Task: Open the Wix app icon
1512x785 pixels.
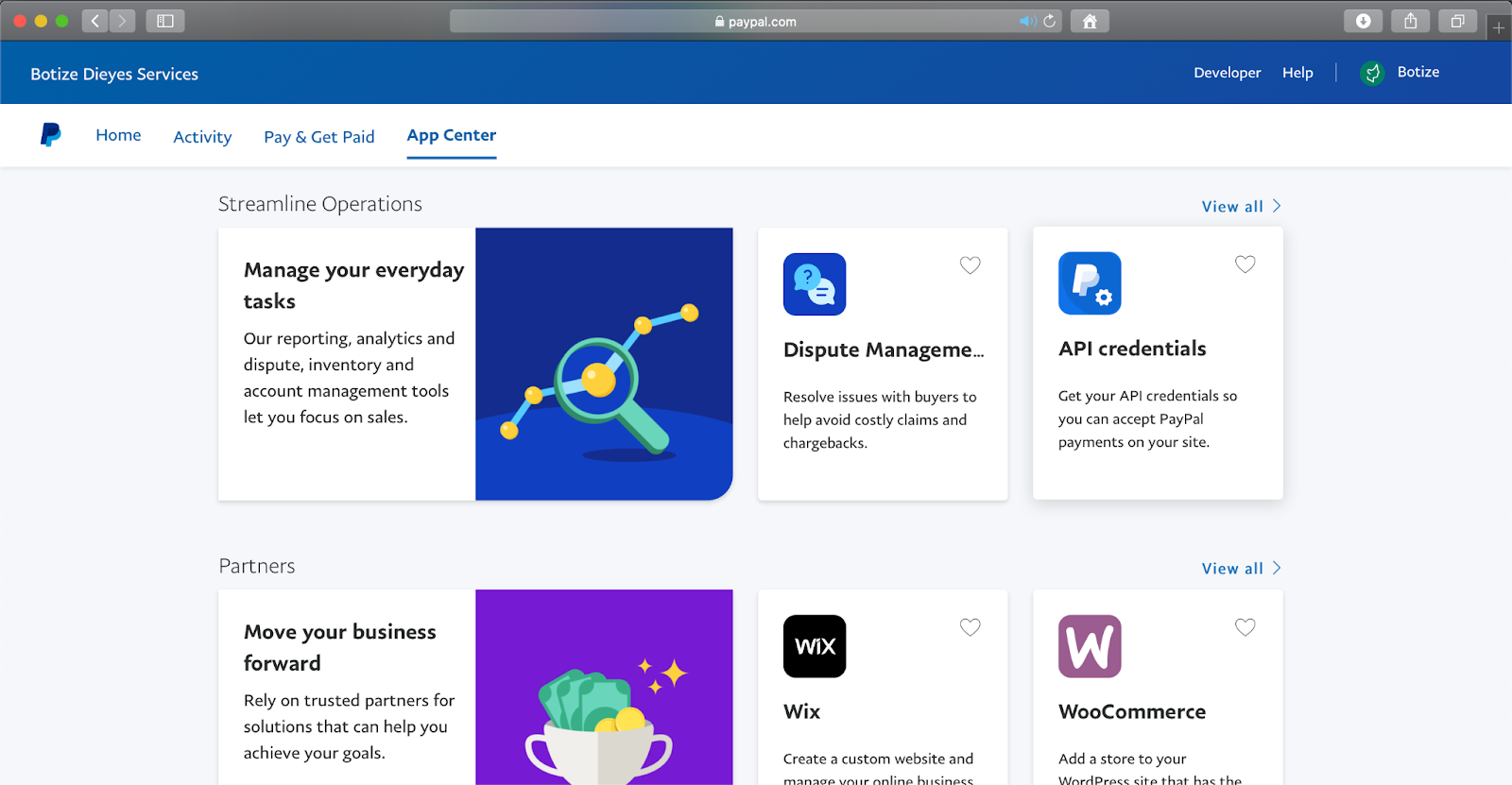Action: (815, 646)
